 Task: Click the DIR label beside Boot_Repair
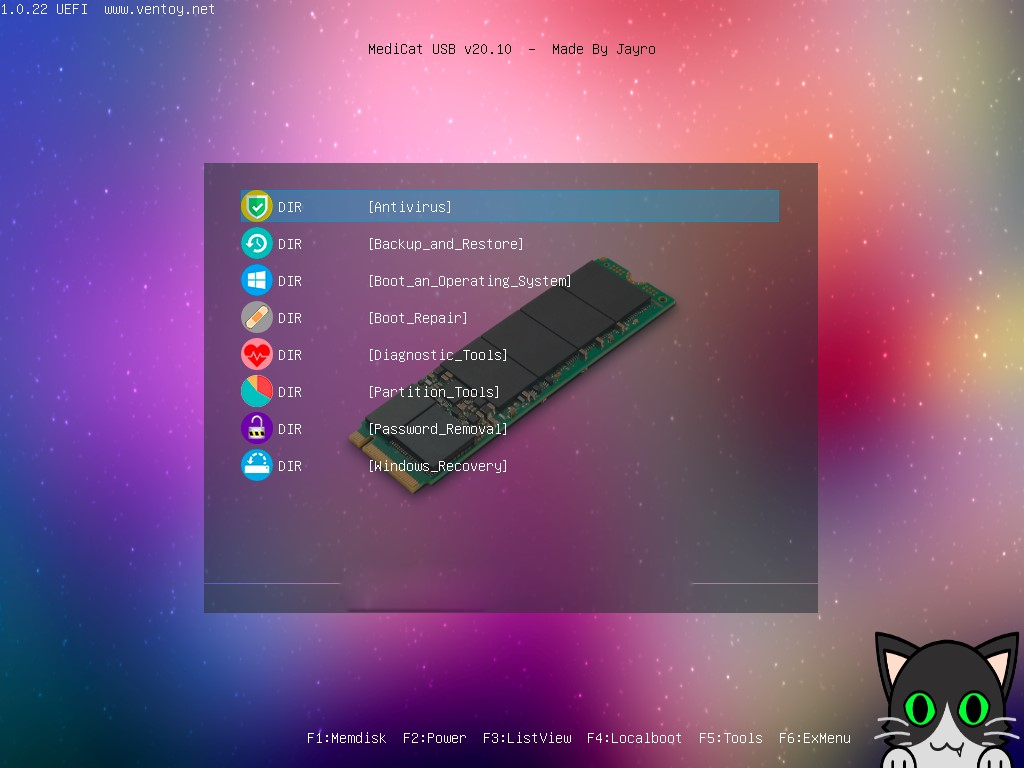290,319
